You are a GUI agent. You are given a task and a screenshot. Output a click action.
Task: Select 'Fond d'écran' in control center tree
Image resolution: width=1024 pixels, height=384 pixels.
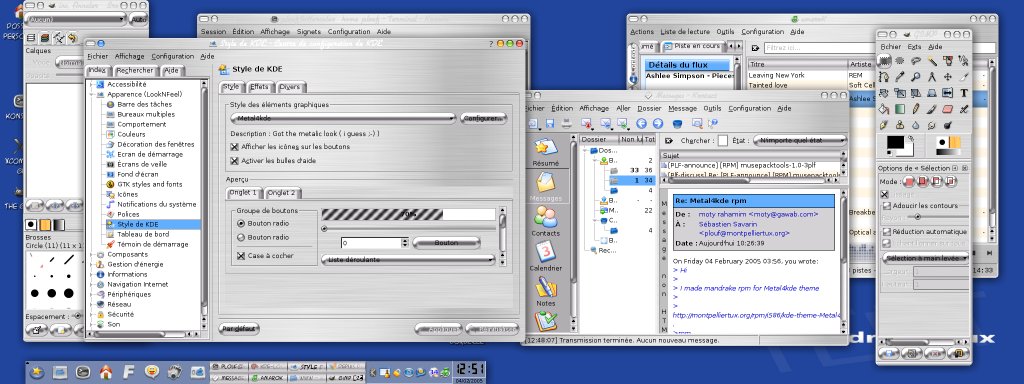tap(137, 174)
